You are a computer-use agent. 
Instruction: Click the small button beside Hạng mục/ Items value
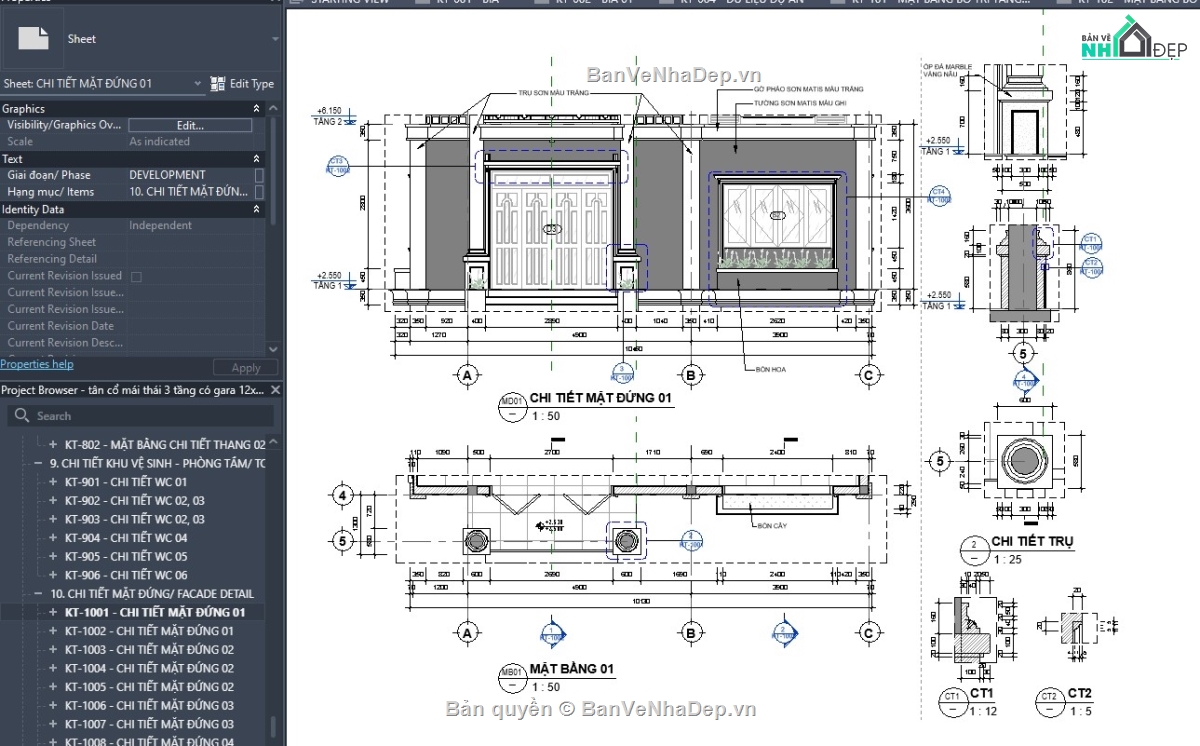[x=259, y=192]
